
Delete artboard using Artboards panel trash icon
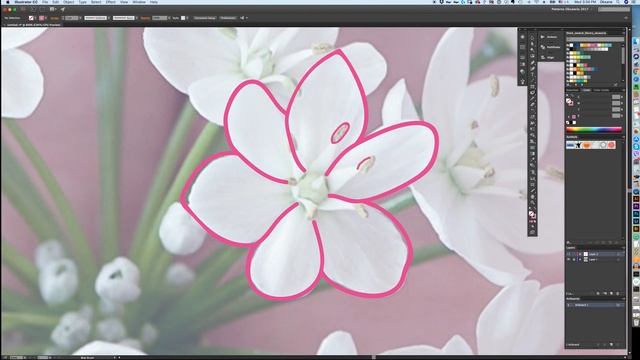click(x=618, y=344)
